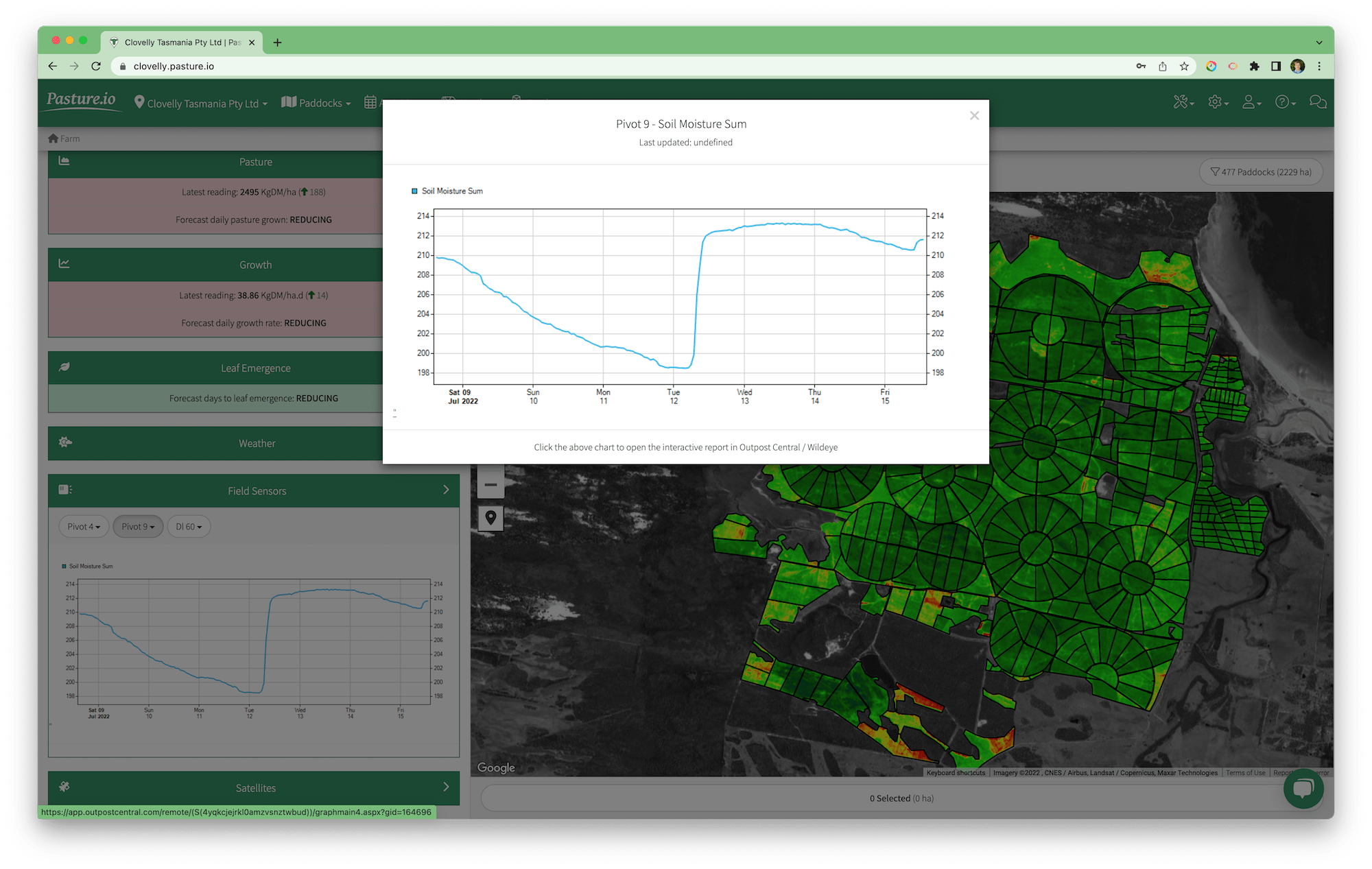Zoom out the map with minus button

point(490,485)
